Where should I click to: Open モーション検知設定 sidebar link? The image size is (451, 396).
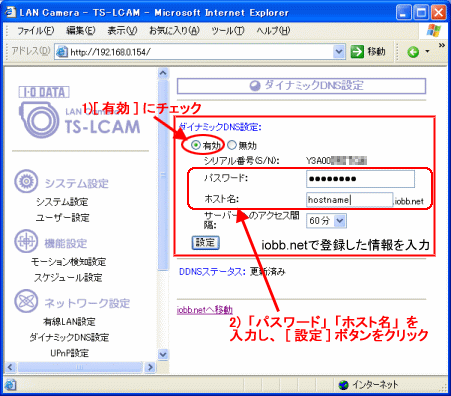click(x=68, y=262)
